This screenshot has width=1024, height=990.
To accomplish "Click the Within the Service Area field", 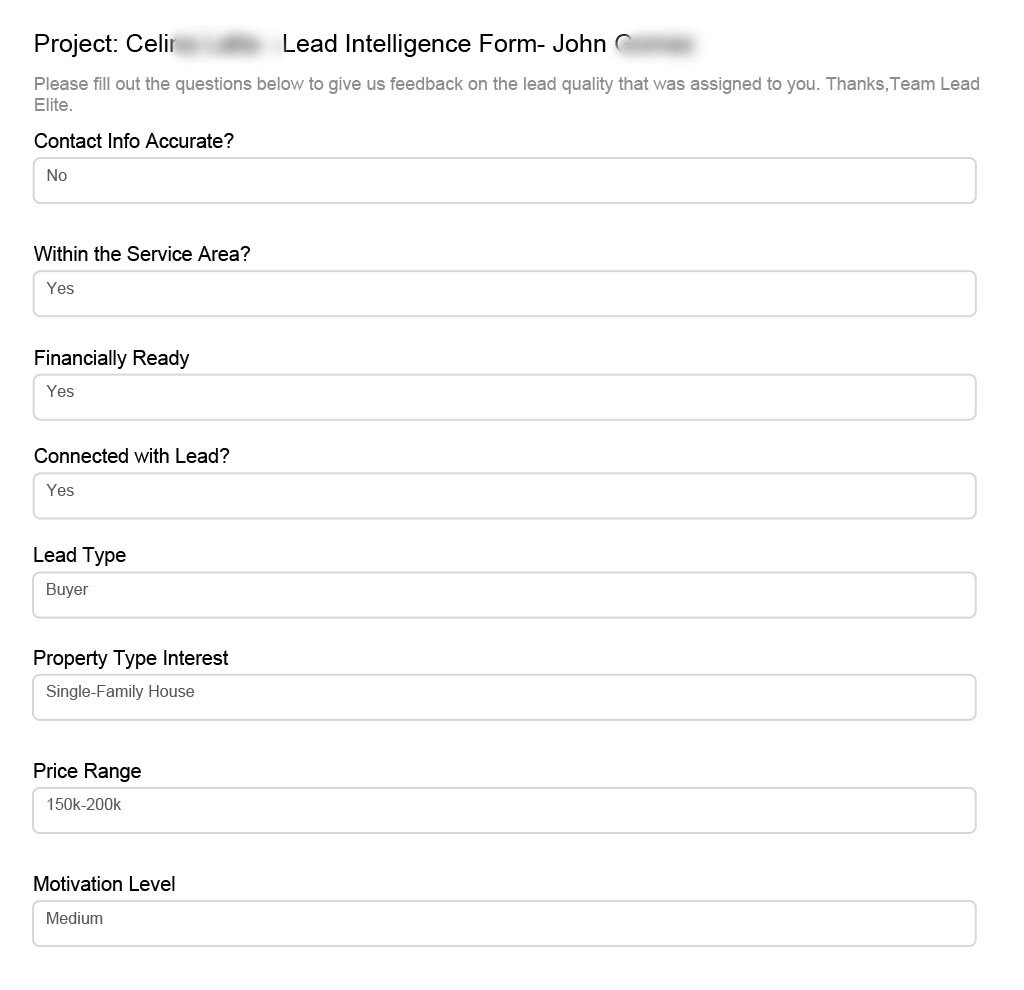I will tap(504, 294).
